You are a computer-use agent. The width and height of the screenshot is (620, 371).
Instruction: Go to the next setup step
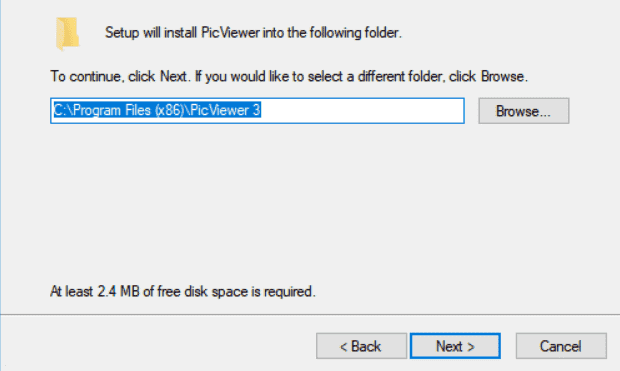[x=455, y=346]
